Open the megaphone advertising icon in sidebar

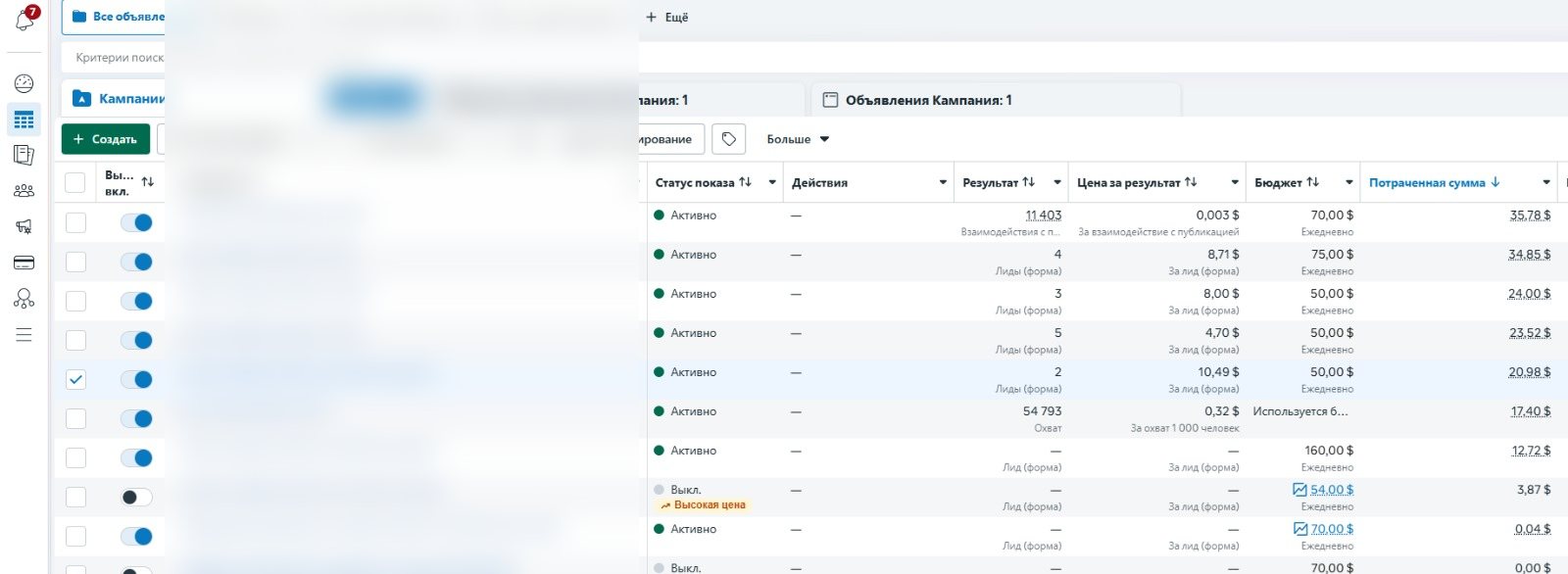(x=24, y=226)
